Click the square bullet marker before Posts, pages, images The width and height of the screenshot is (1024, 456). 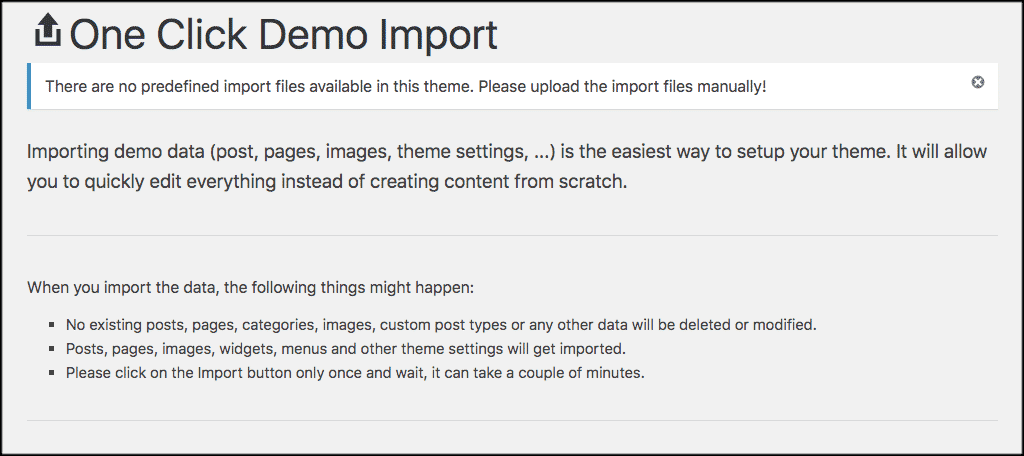click(x=52, y=350)
